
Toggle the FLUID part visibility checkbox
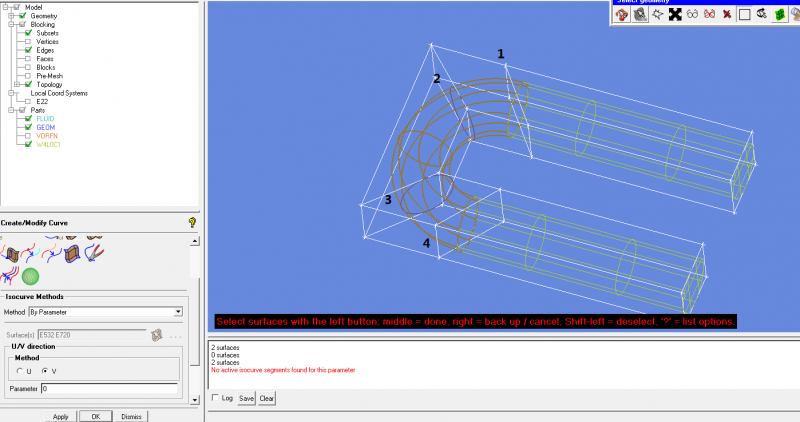[28, 118]
